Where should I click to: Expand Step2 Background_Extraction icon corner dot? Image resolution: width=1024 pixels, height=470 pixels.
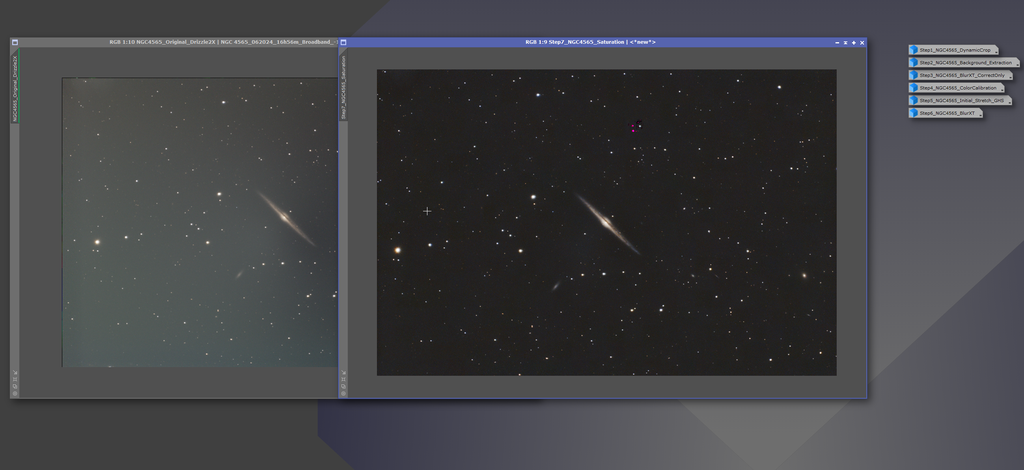coord(1017,65)
